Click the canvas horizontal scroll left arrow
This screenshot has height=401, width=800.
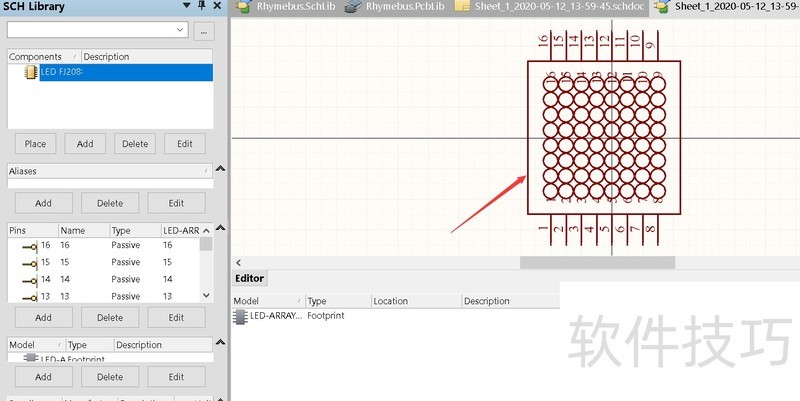click(238, 263)
